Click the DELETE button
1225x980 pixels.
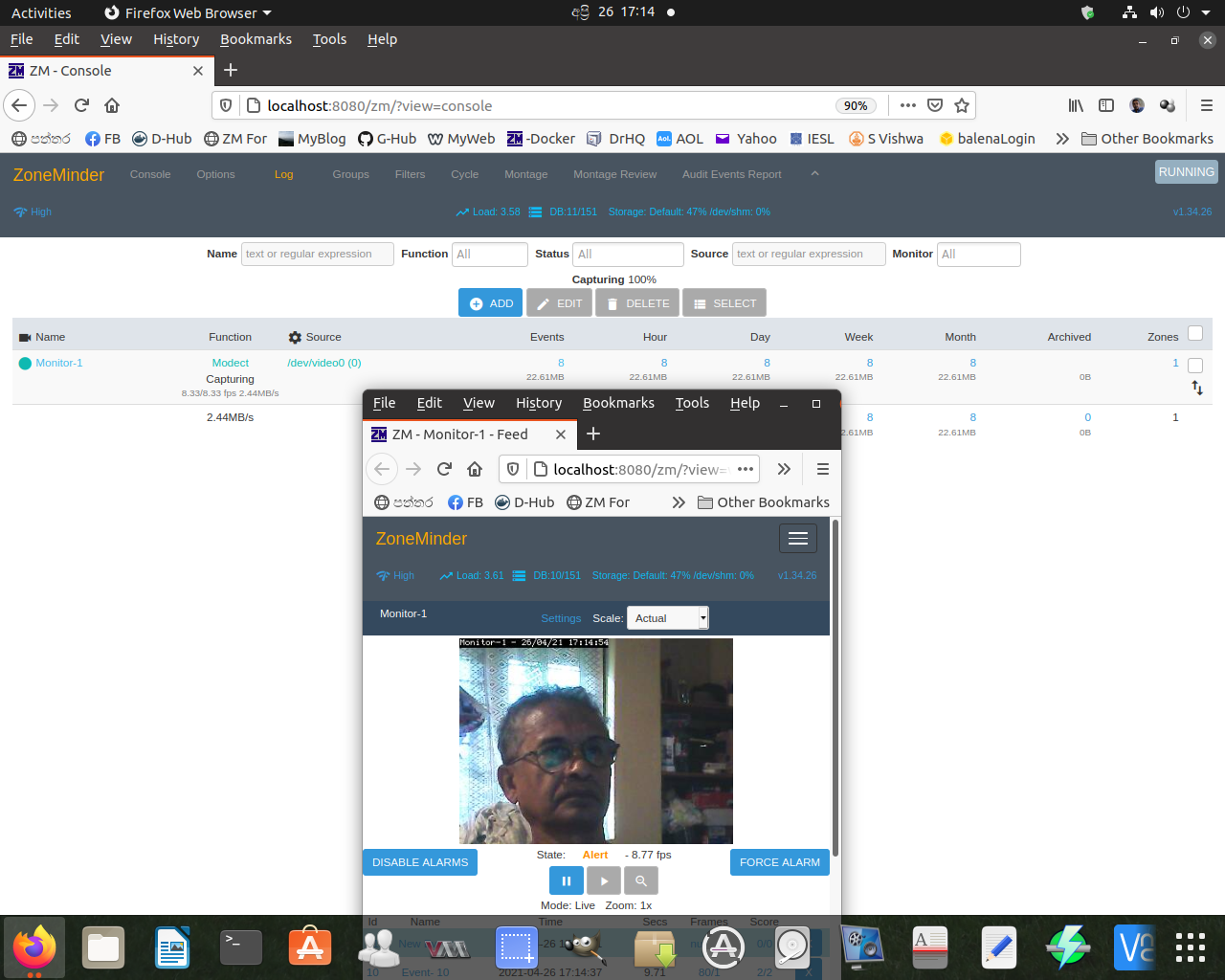(x=636, y=303)
